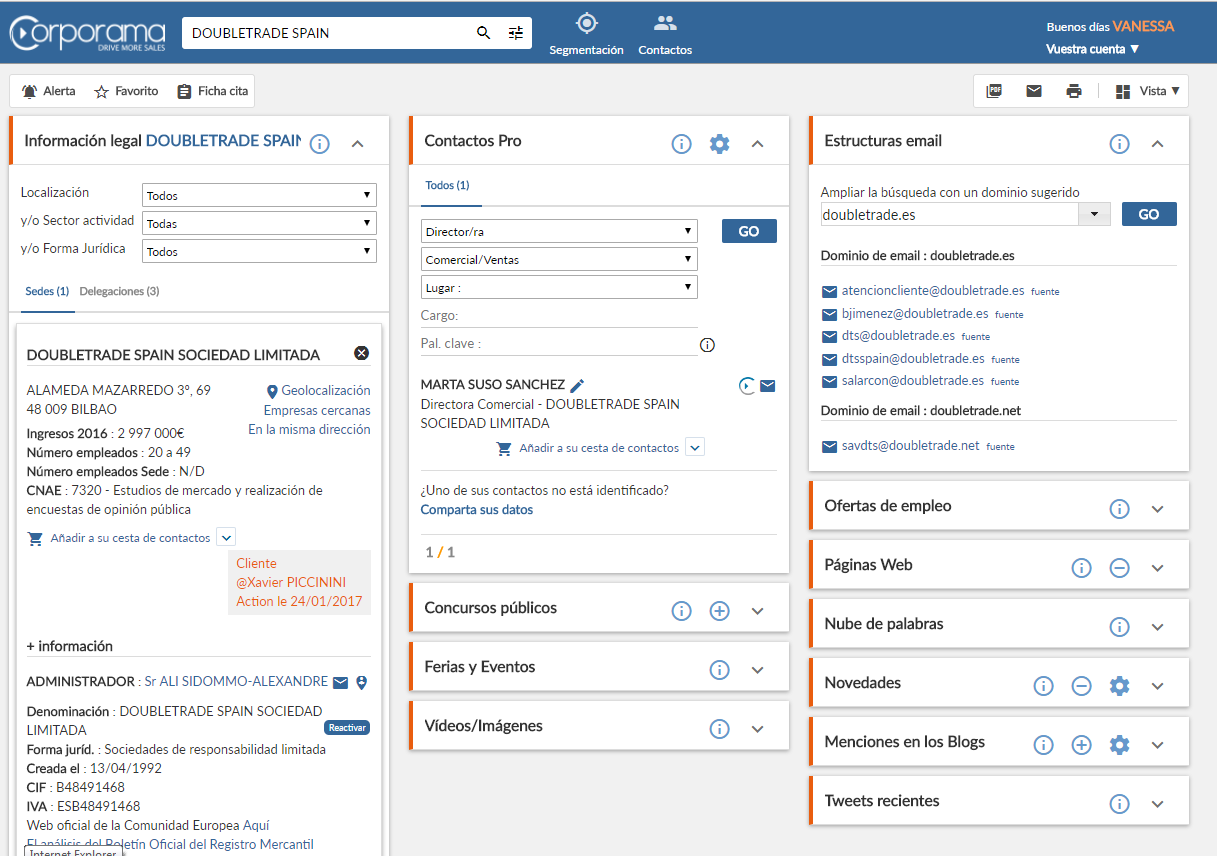Click the play-circle icon beside Marta Suso
The width and height of the screenshot is (1217, 856).
(x=746, y=386)
